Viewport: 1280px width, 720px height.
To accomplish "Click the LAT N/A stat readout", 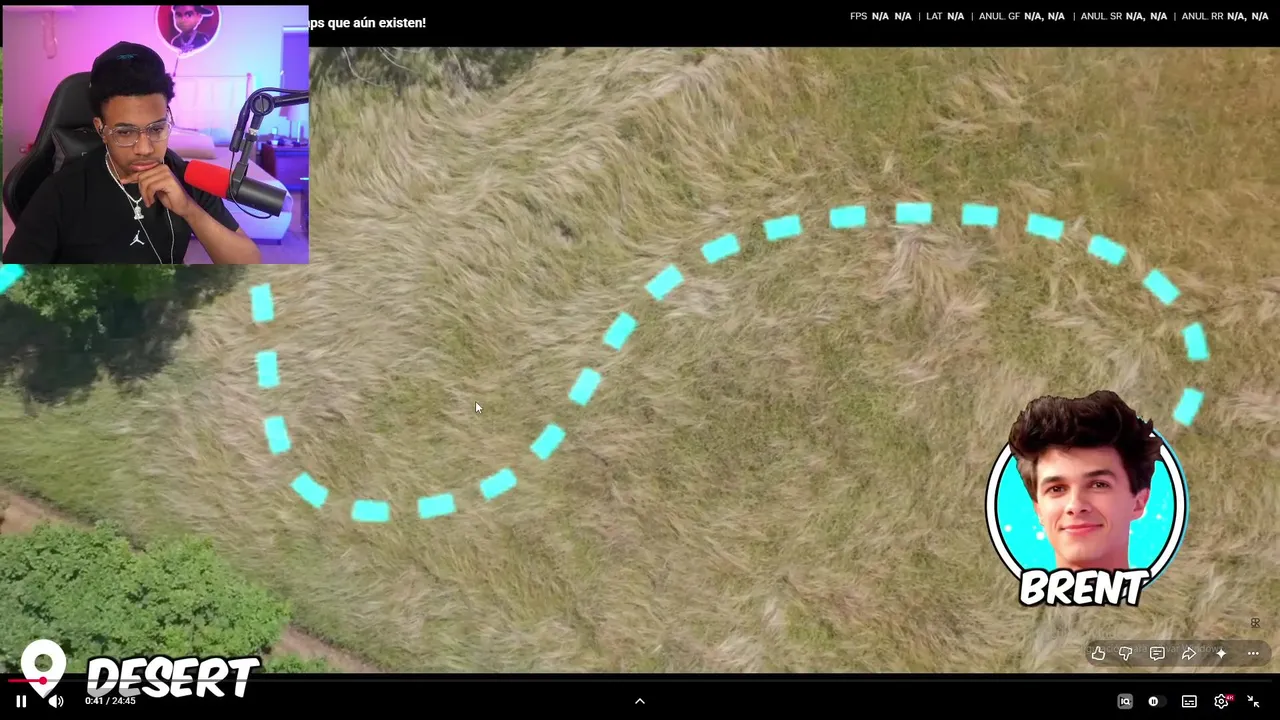I will tap(945, 16).
